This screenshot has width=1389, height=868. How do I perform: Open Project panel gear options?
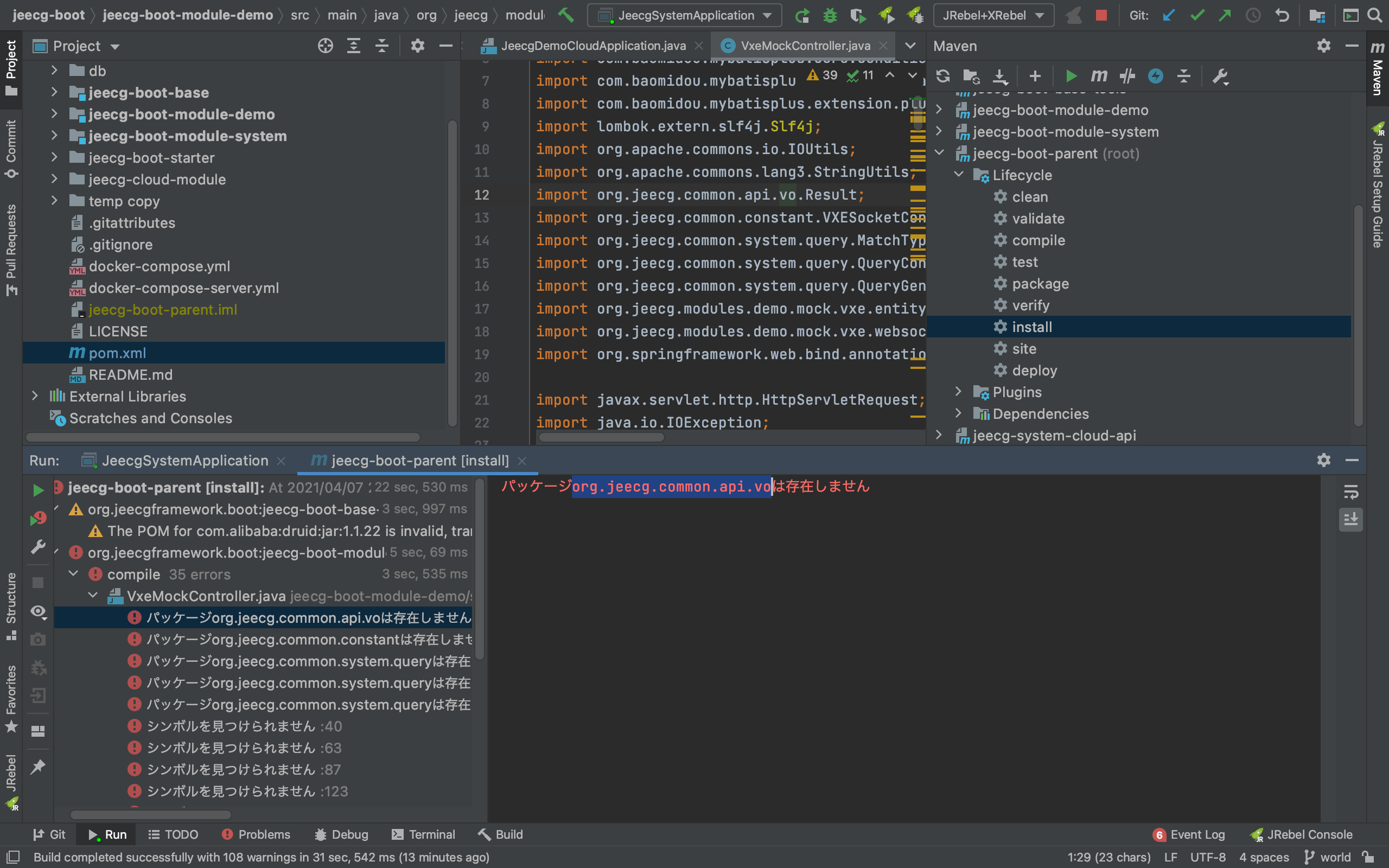[x=417, y=46]
